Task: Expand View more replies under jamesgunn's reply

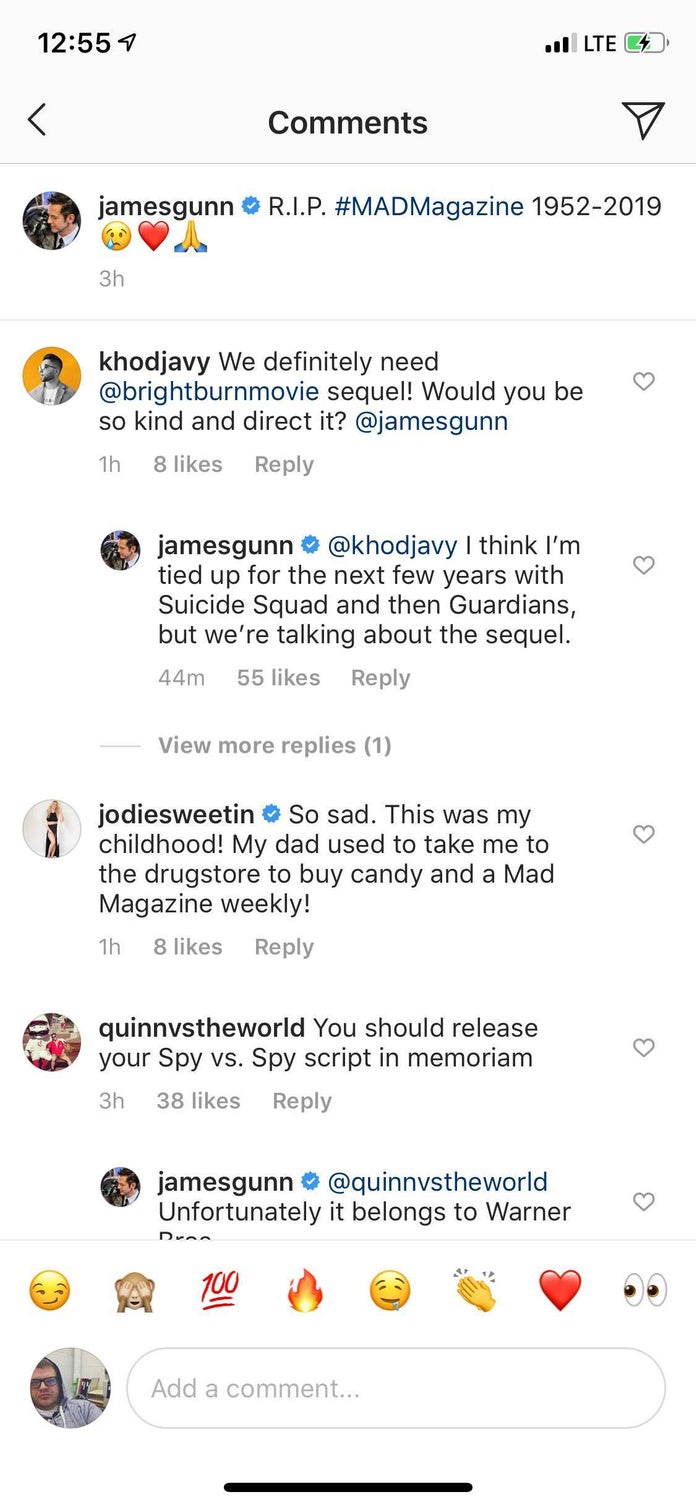Action: (x=274, y=746)
